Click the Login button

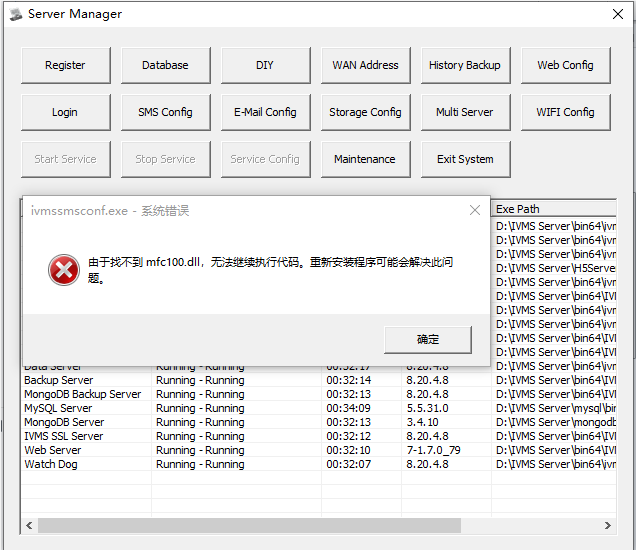[65, 112]
